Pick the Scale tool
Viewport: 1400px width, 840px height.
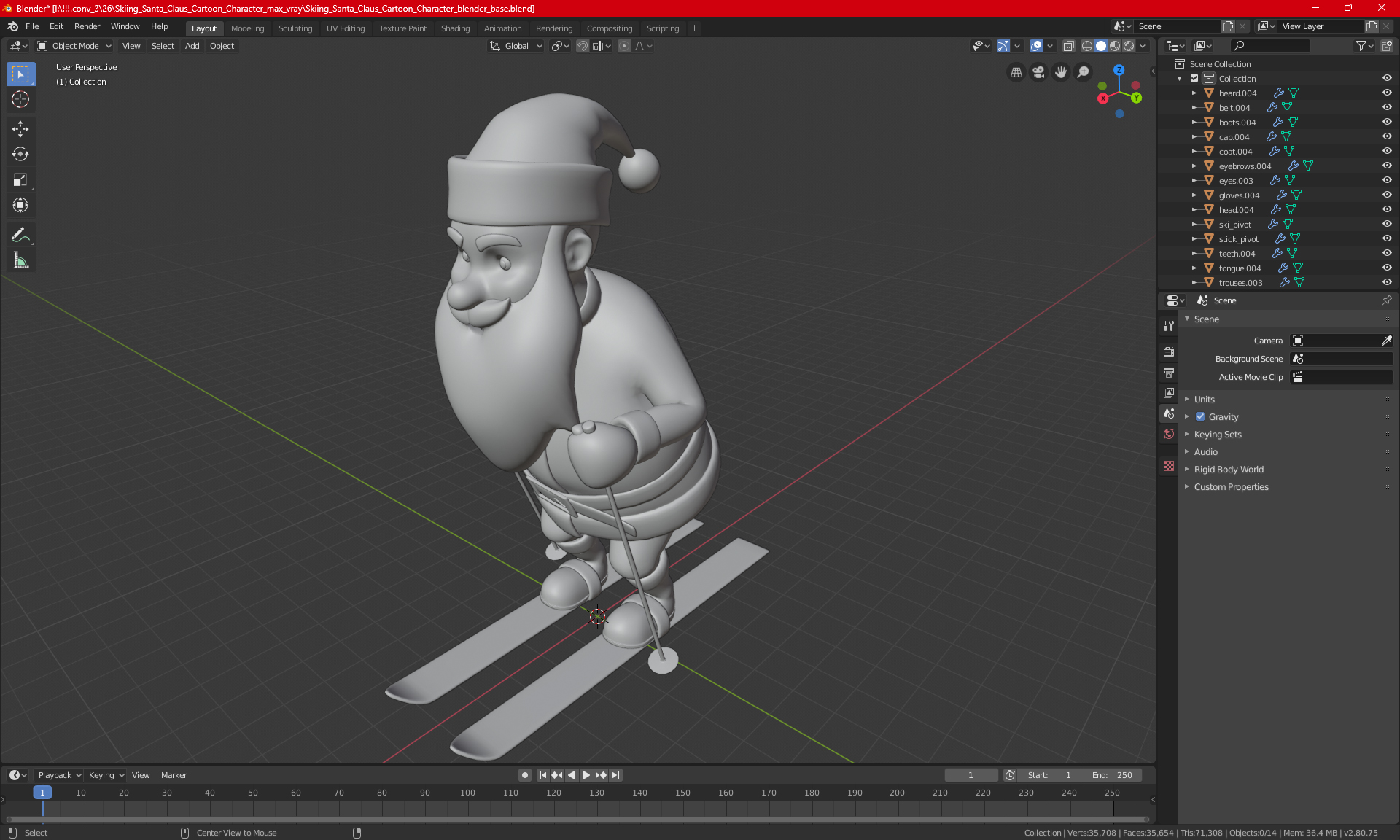coord(20,180)
